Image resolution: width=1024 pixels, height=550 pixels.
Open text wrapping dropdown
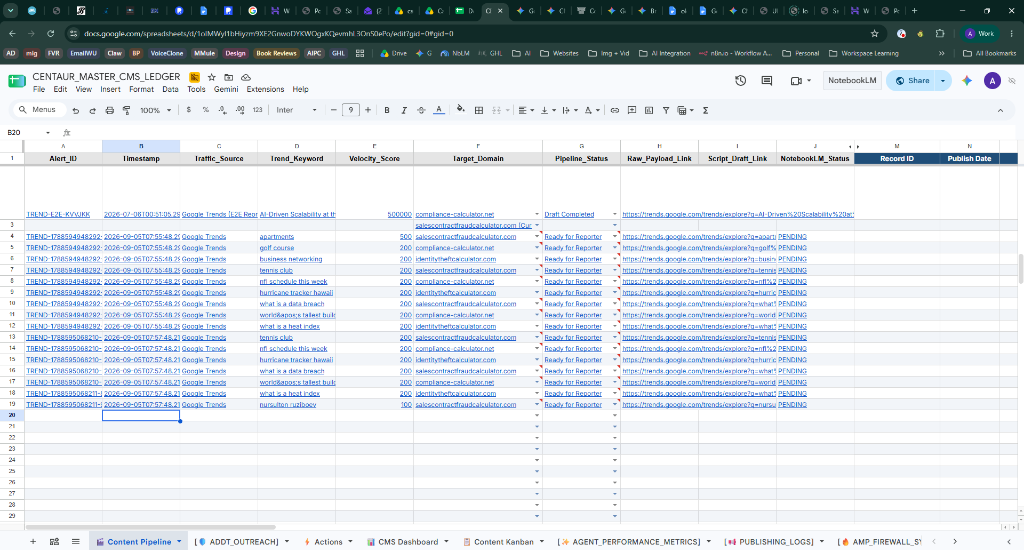tap(569, 110)
